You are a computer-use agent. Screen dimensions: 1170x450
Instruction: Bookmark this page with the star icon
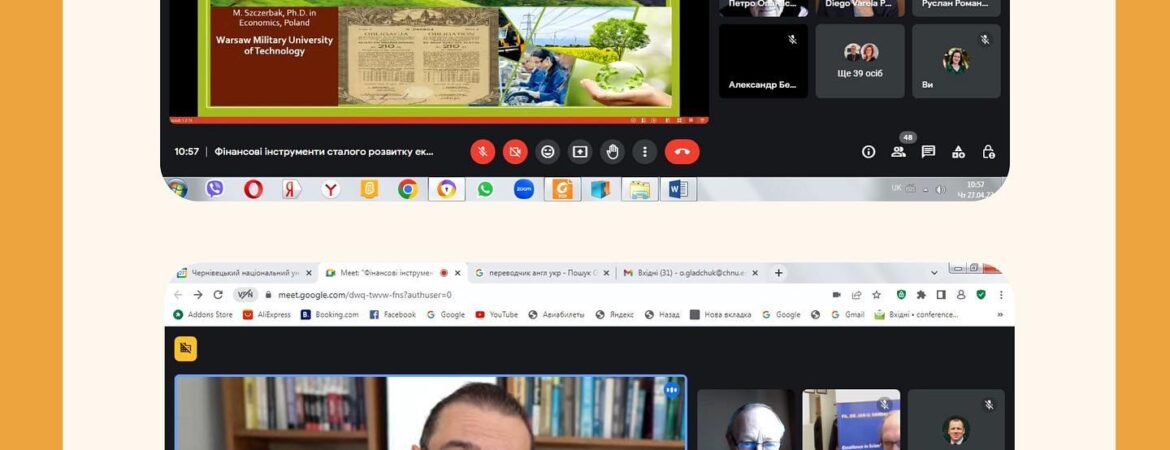[x=877, y=295]
